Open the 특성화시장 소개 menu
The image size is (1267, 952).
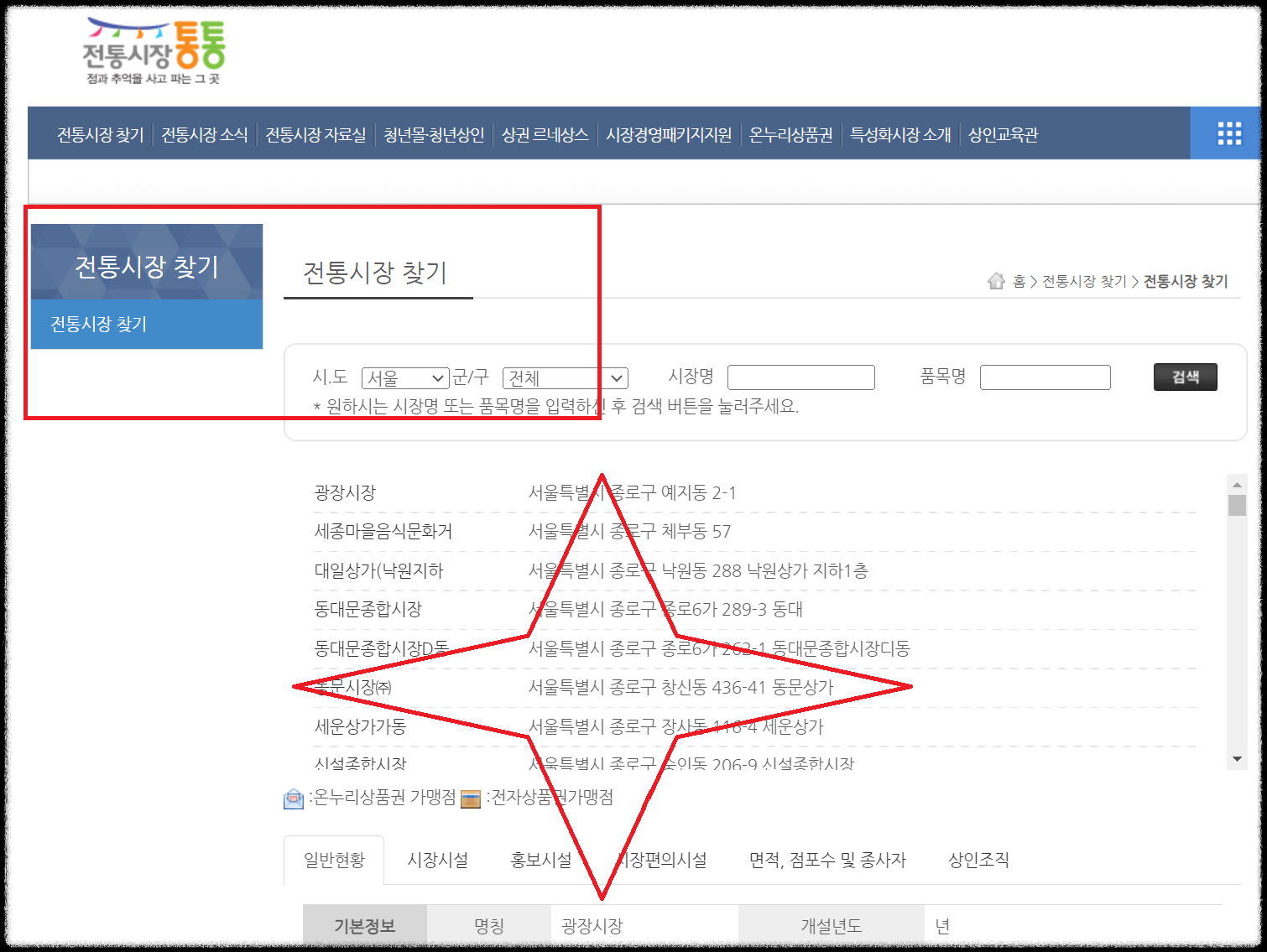coord(900,135)
